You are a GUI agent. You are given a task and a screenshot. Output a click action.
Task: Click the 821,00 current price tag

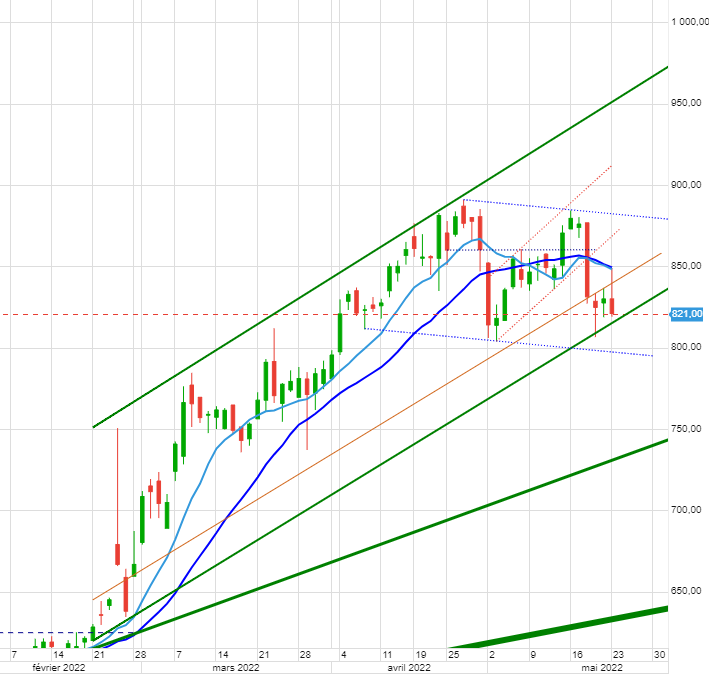click(686, 314)
